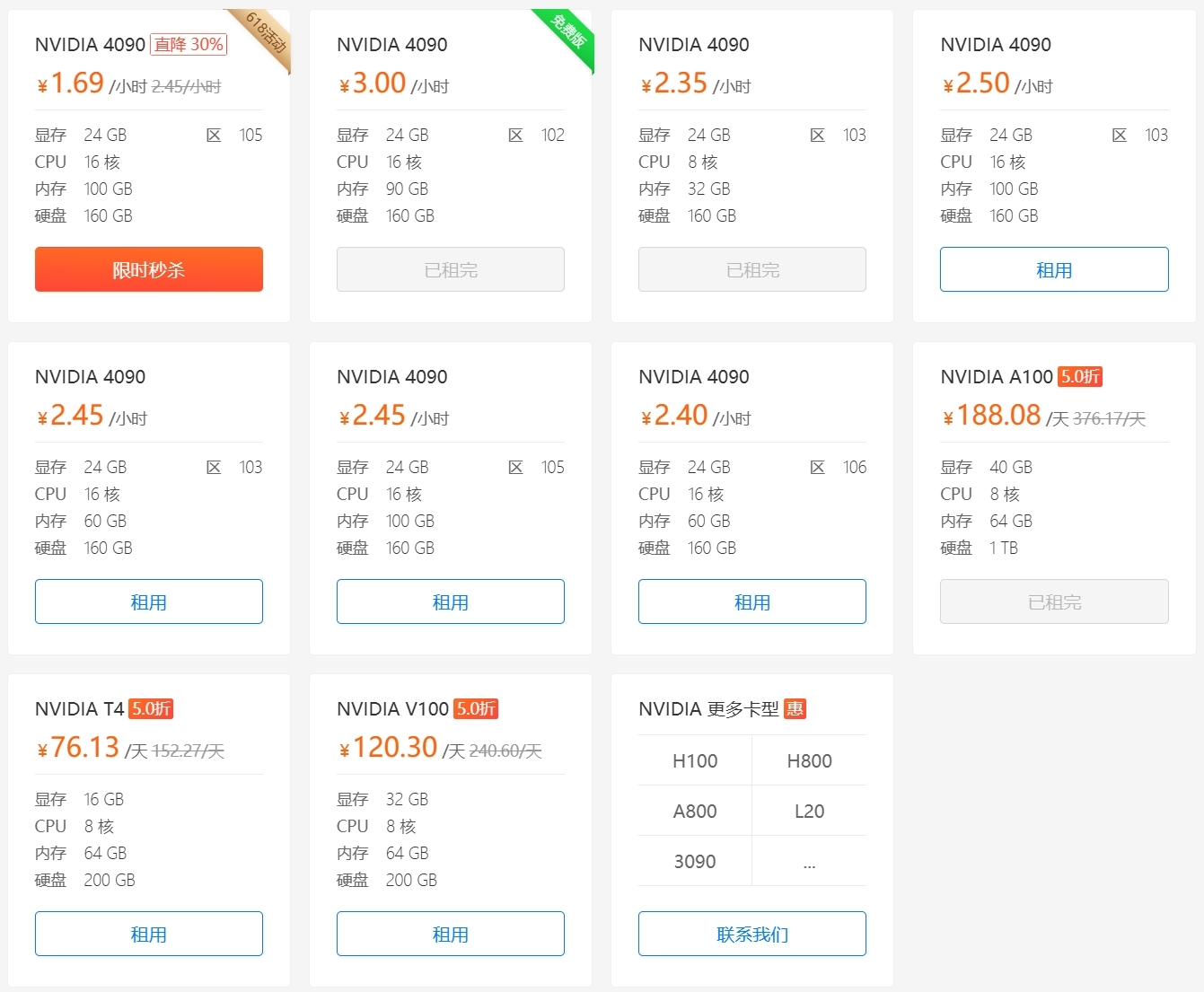Click the 618活动 corner ribbon badge
The width and height of the screenshot is (1204, 992).
(267, 34)
